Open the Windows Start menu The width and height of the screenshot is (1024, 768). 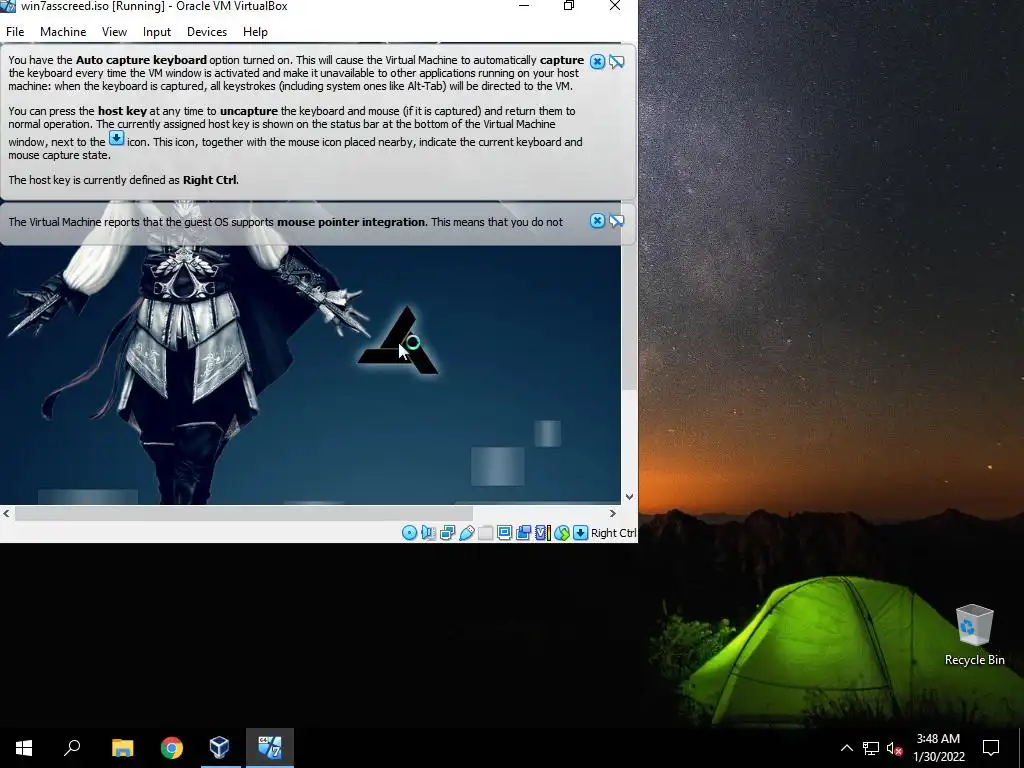(x=24, y=748)
